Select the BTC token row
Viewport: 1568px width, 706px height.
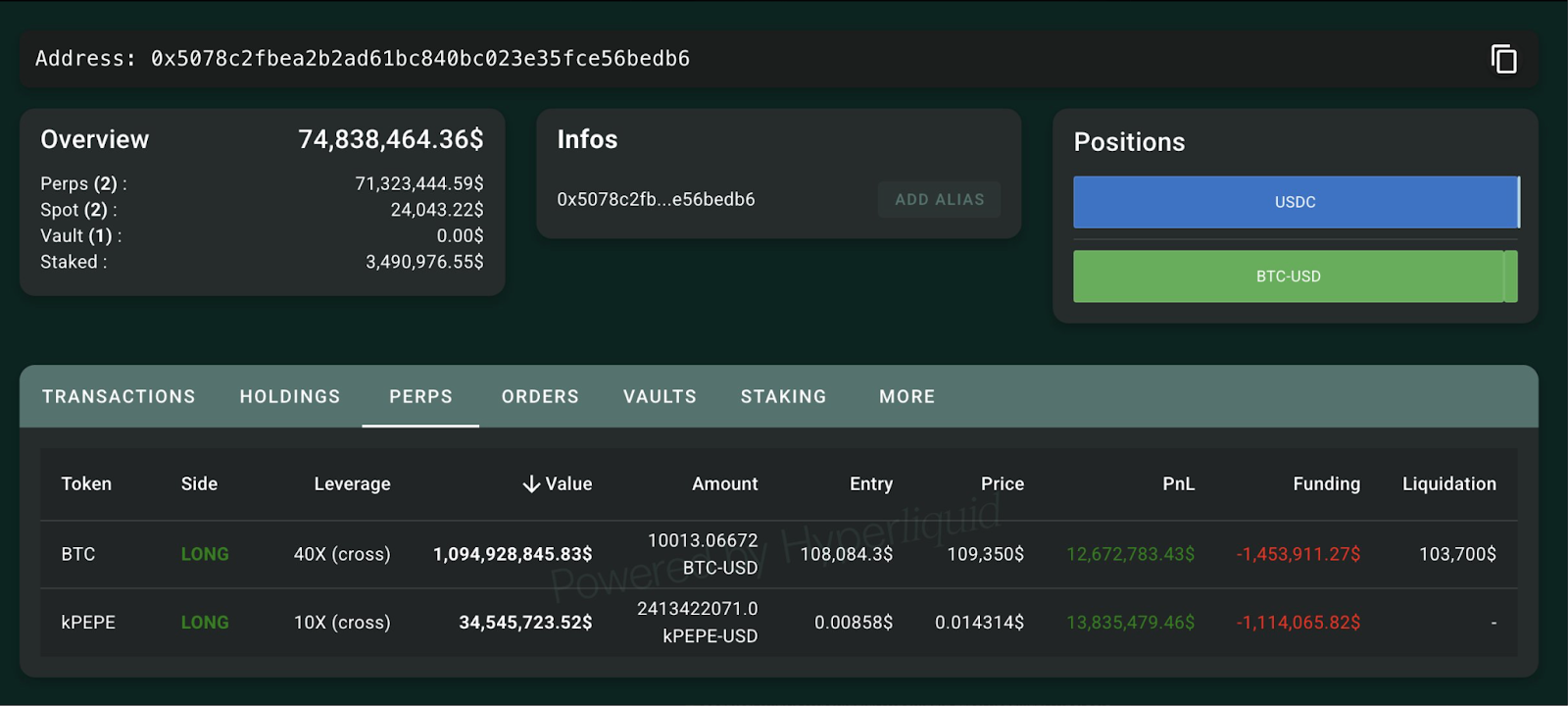tap(78, 554)
